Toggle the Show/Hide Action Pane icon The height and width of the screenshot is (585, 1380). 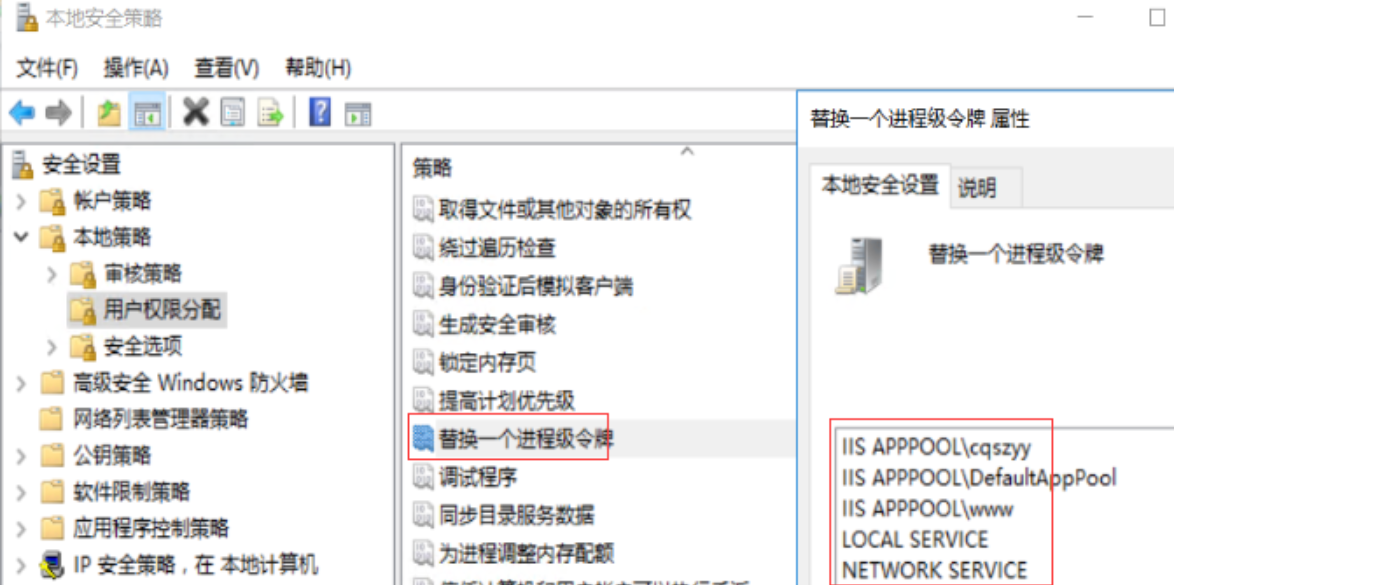click(358, 113)
